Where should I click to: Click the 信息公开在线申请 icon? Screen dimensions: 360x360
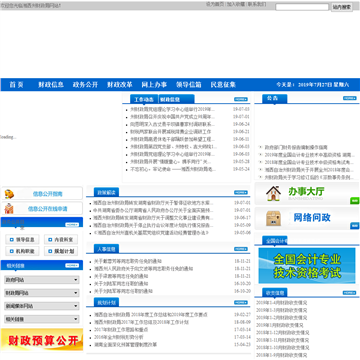(9, 209)
